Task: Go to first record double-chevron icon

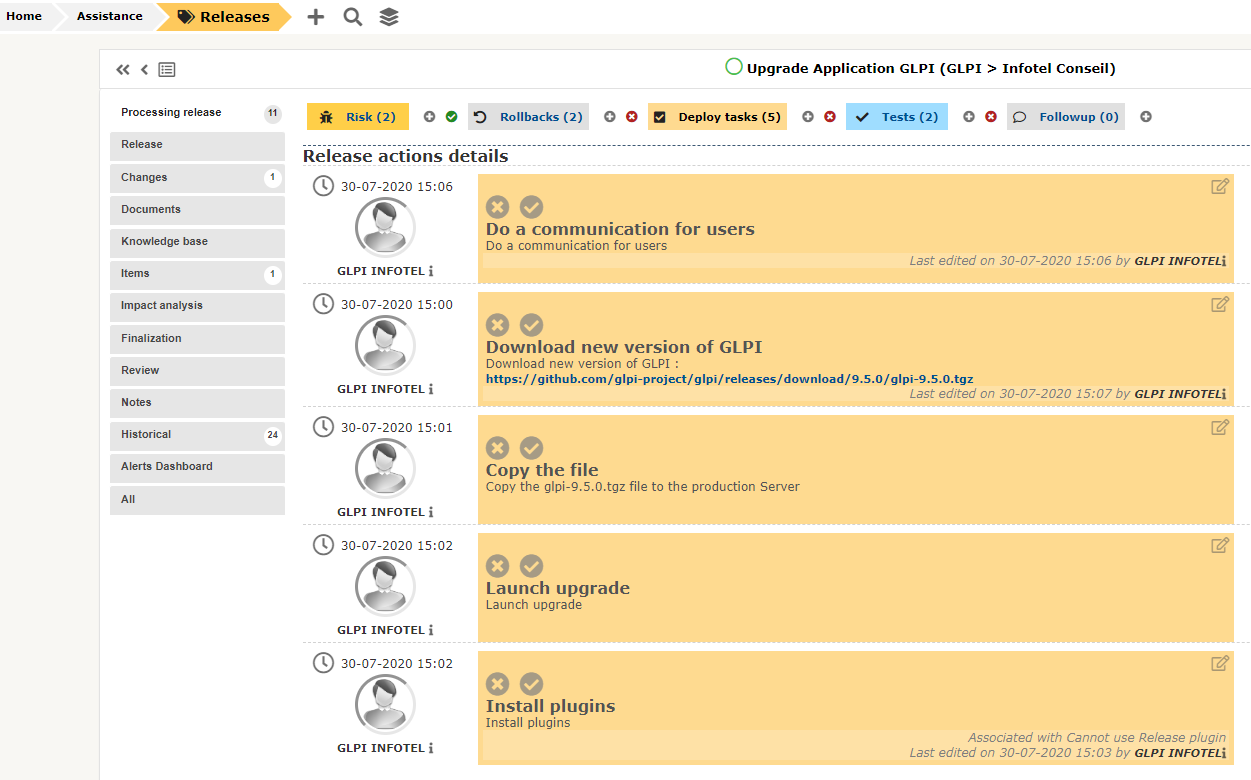Action: pos(123,69)
